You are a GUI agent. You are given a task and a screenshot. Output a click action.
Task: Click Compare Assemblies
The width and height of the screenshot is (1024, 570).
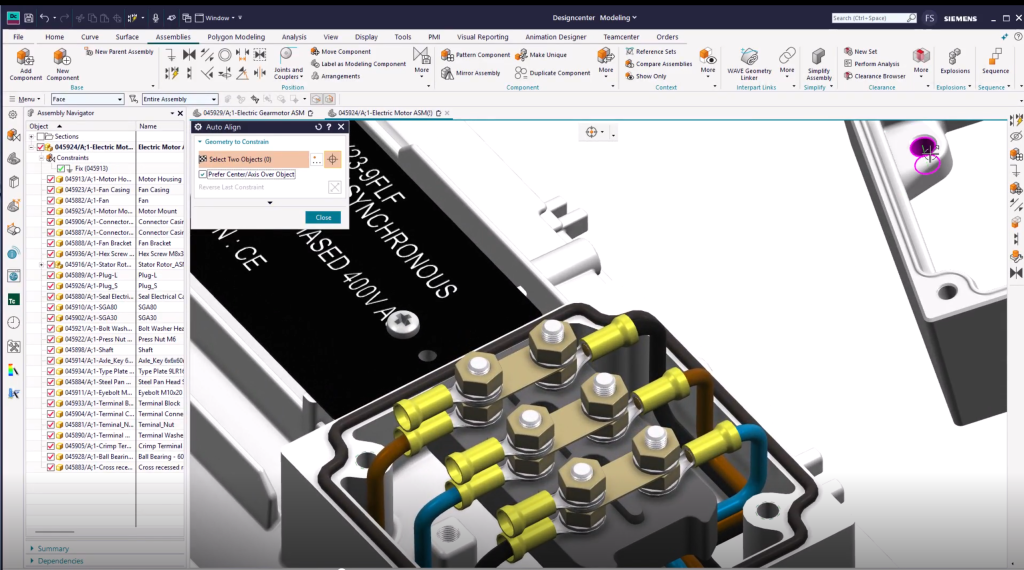658,64
